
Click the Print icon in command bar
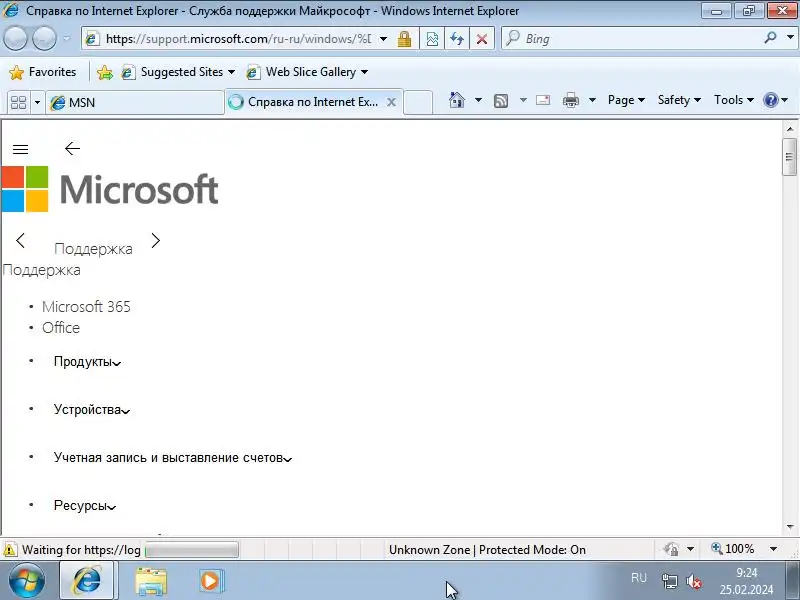(570, 100)
